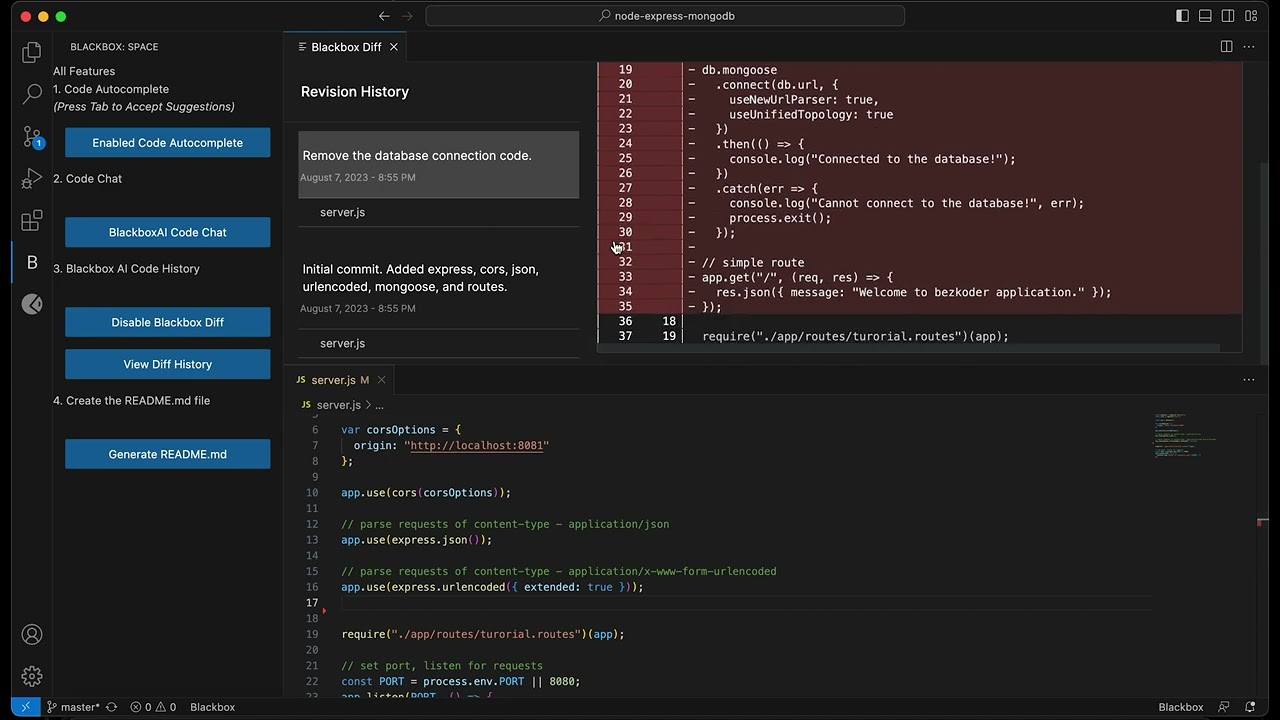Open more actions for Blackbox Diff editor

click(x=1248, y=47)
